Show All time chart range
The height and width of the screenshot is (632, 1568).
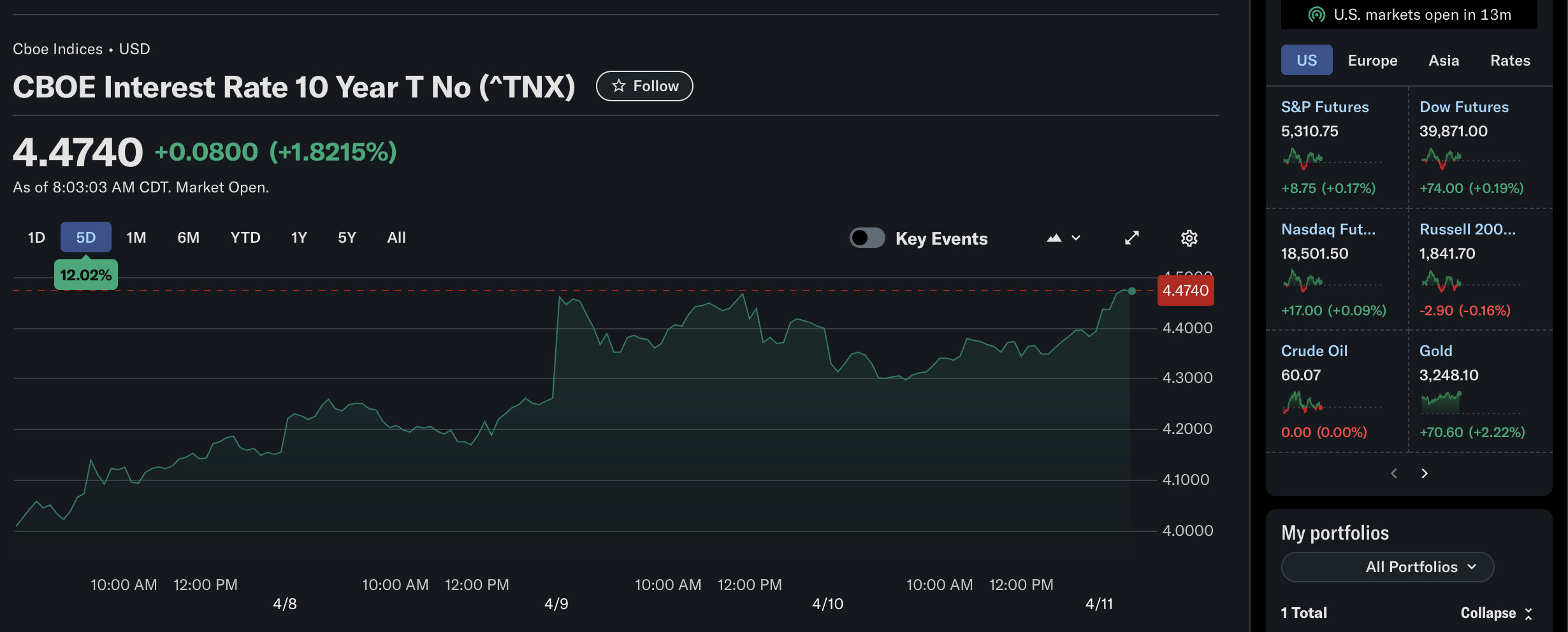tap(396, 238)
